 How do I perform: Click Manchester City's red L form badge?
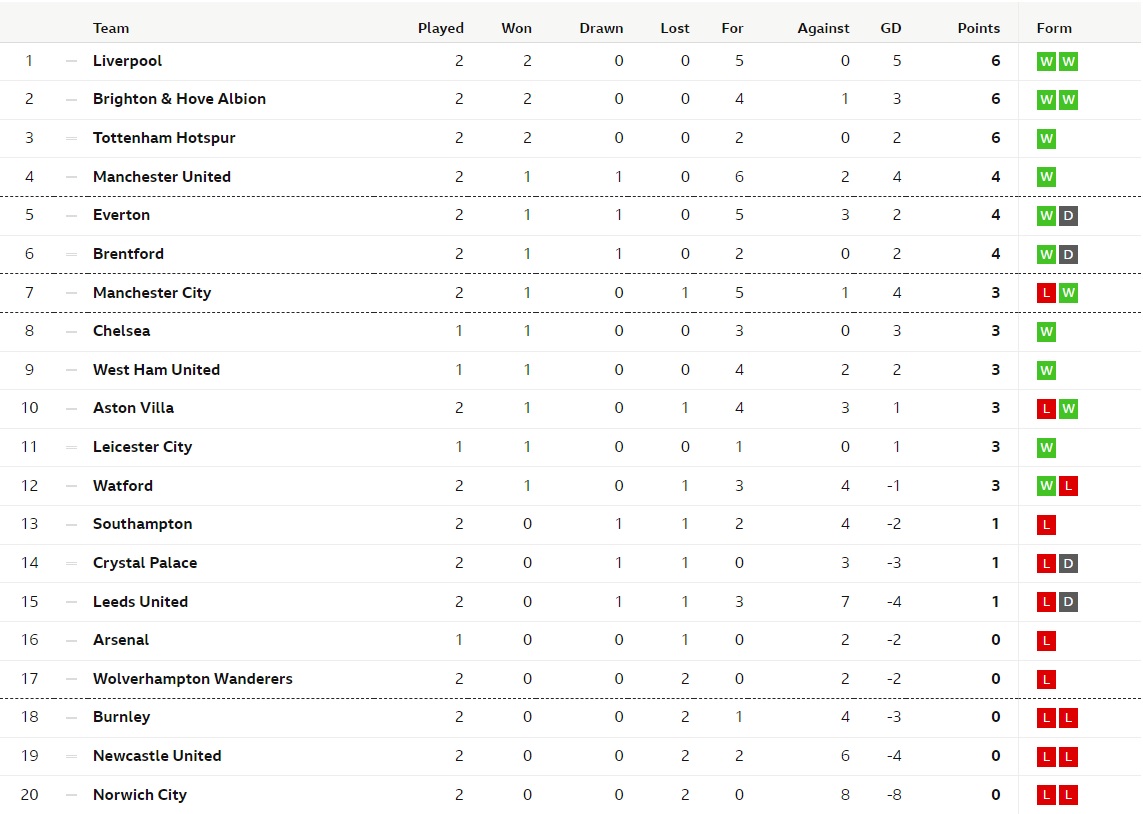tap(1046, 293)
